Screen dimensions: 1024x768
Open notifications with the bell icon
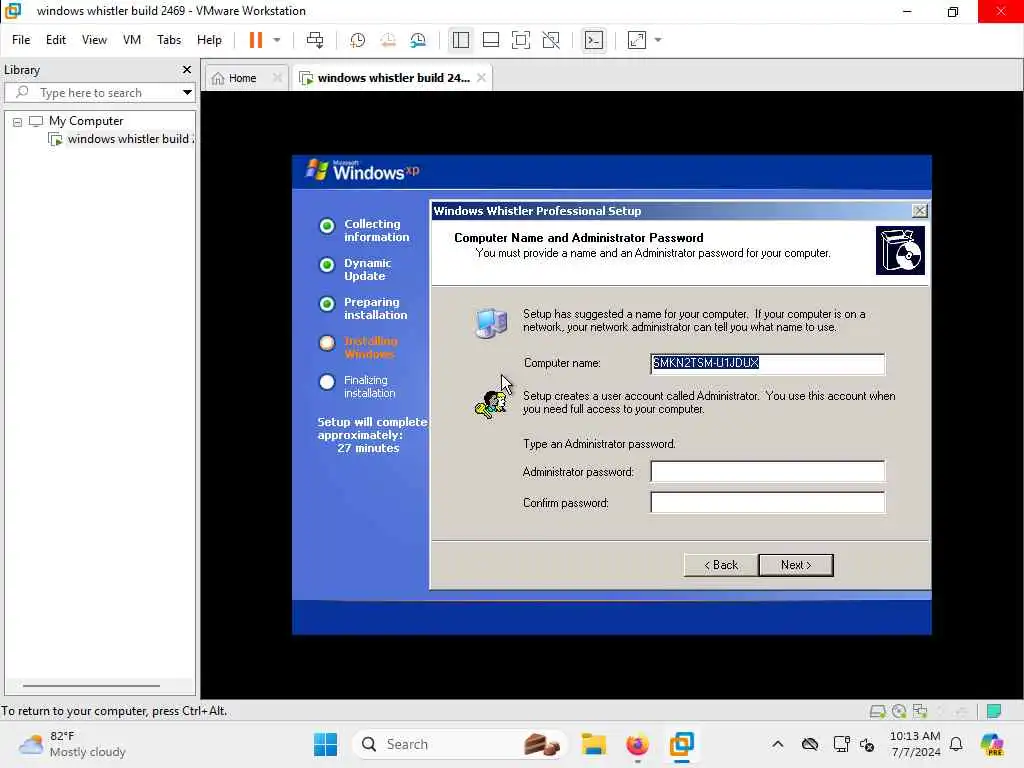[956, 744]
